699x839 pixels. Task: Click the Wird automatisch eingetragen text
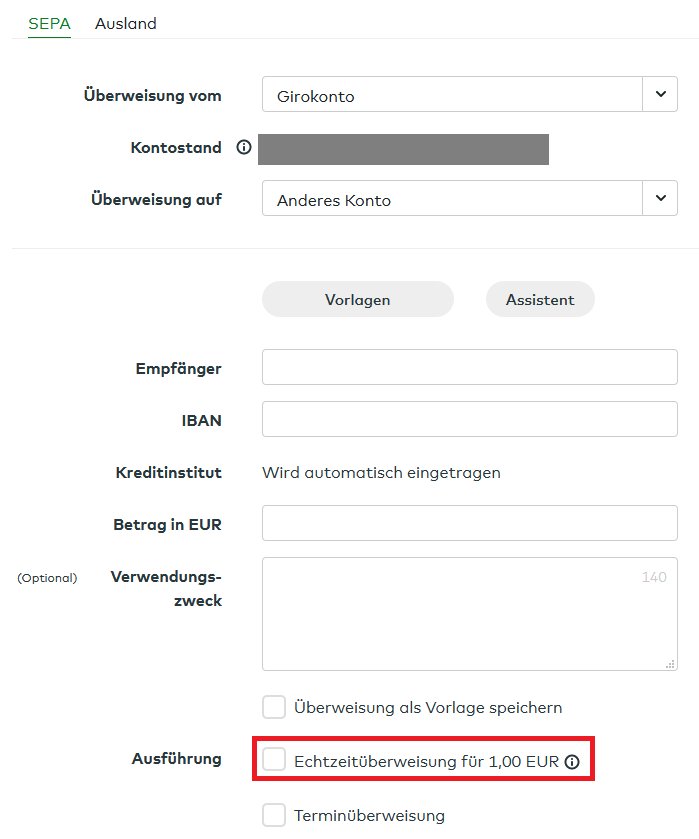(x=381, y=472)
